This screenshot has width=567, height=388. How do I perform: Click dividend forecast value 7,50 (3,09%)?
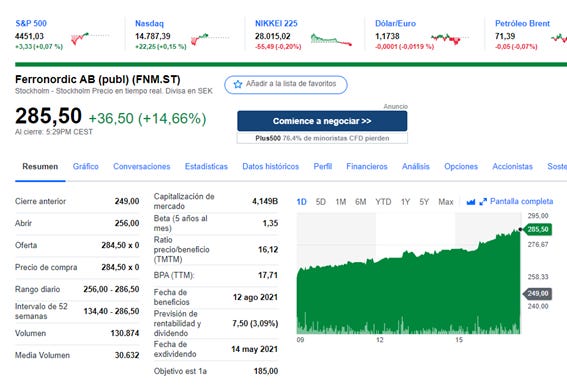pyautogui.click(x=255, y=323)
